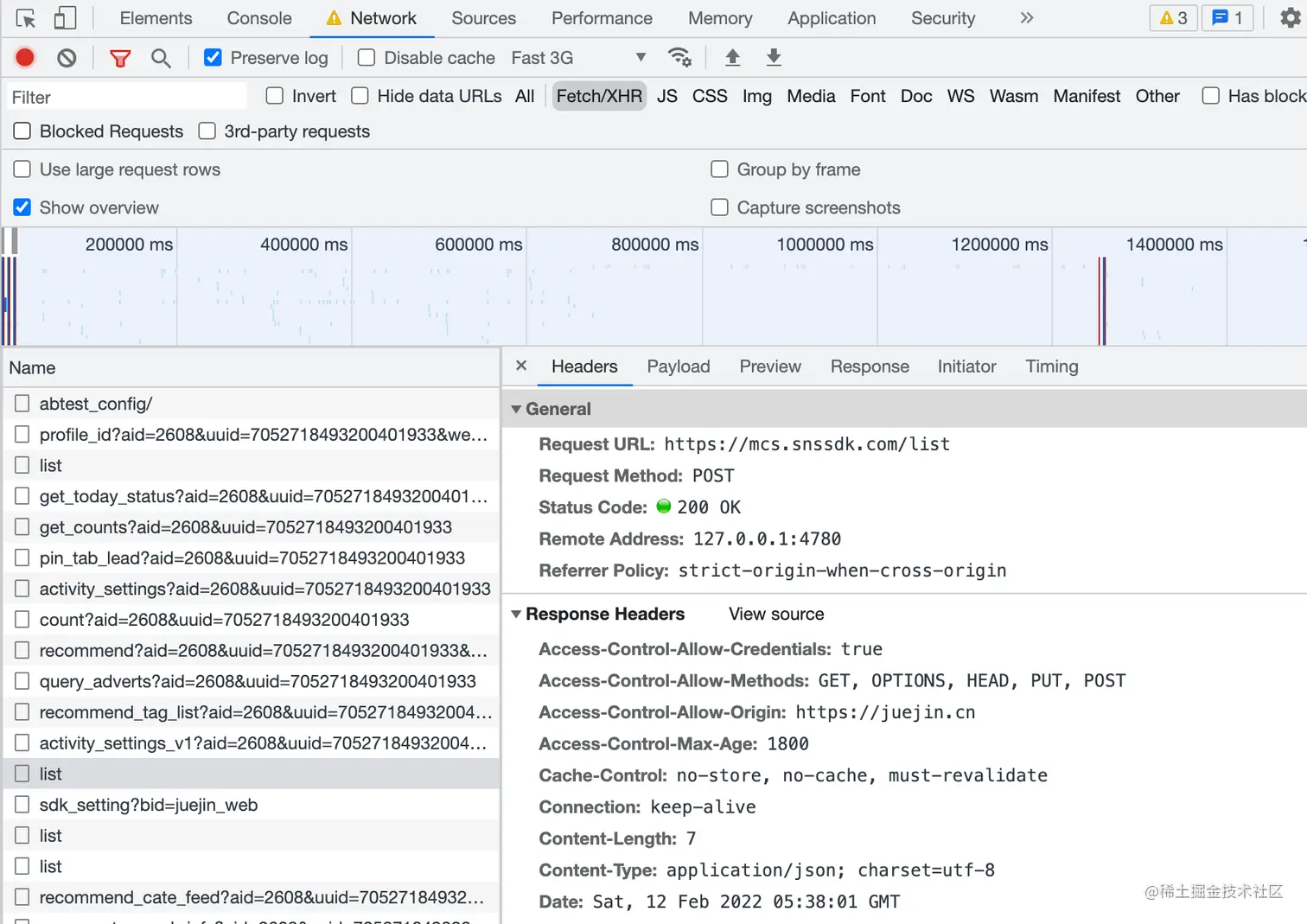Filter requests by Doc
Screen dimensions: 1307x924
point(916,96)
